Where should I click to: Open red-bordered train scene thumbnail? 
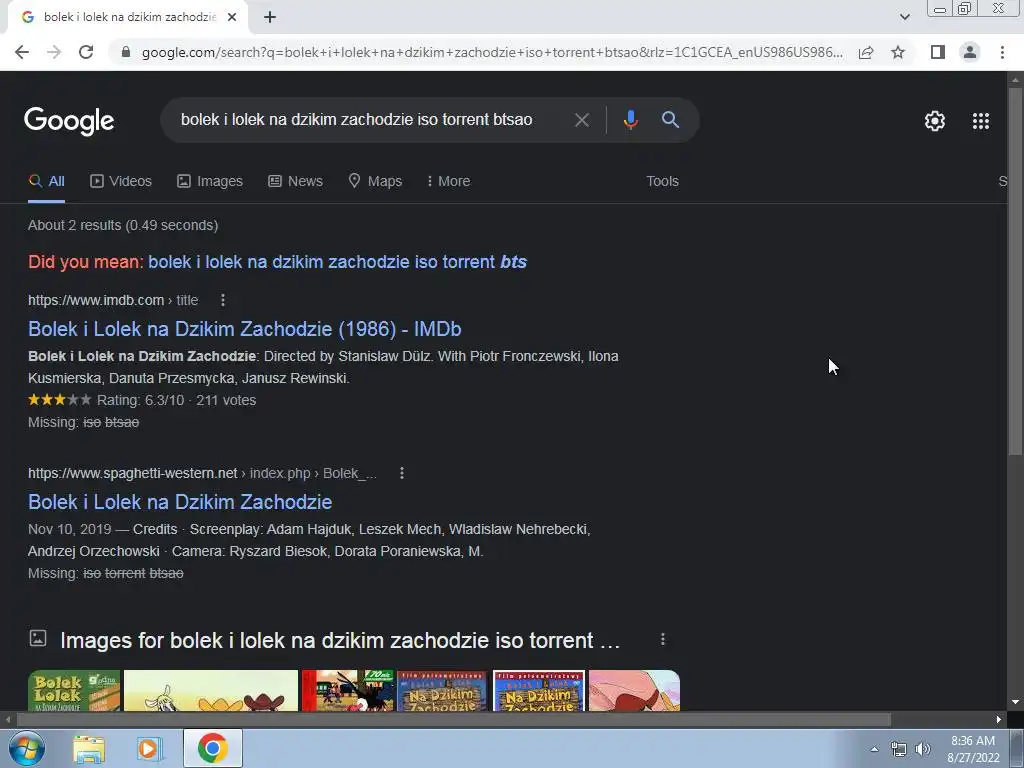(x=348, y=690)
